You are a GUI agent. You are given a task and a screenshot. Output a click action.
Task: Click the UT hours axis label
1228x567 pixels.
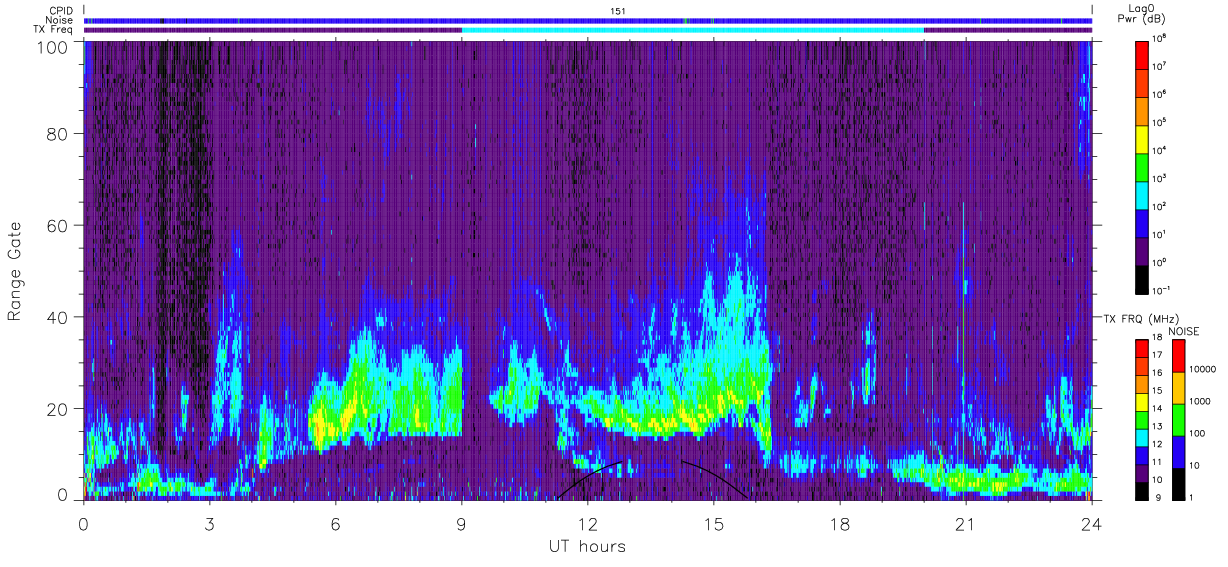click(587, 546)
